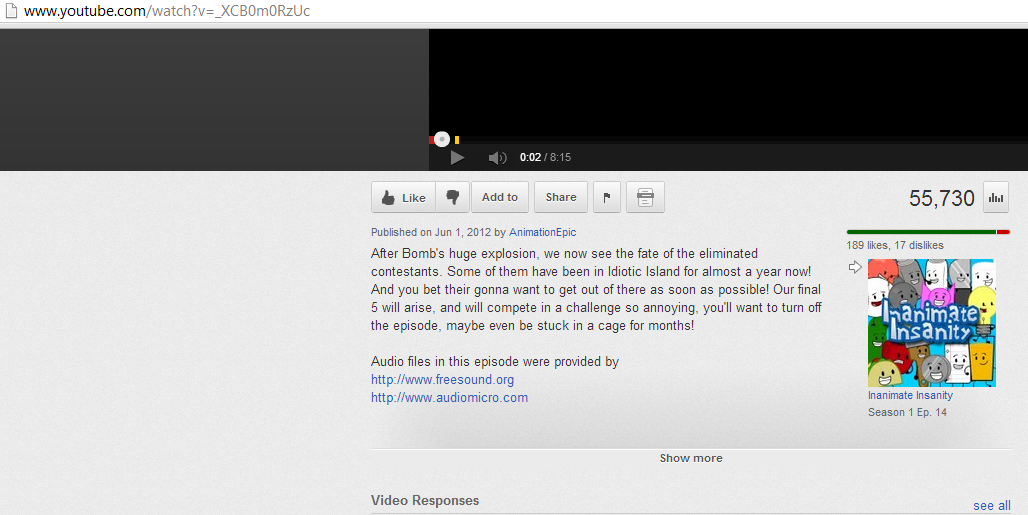See all video responses
This screenshot has width=1028, height=515.
[x=992, y=505]
